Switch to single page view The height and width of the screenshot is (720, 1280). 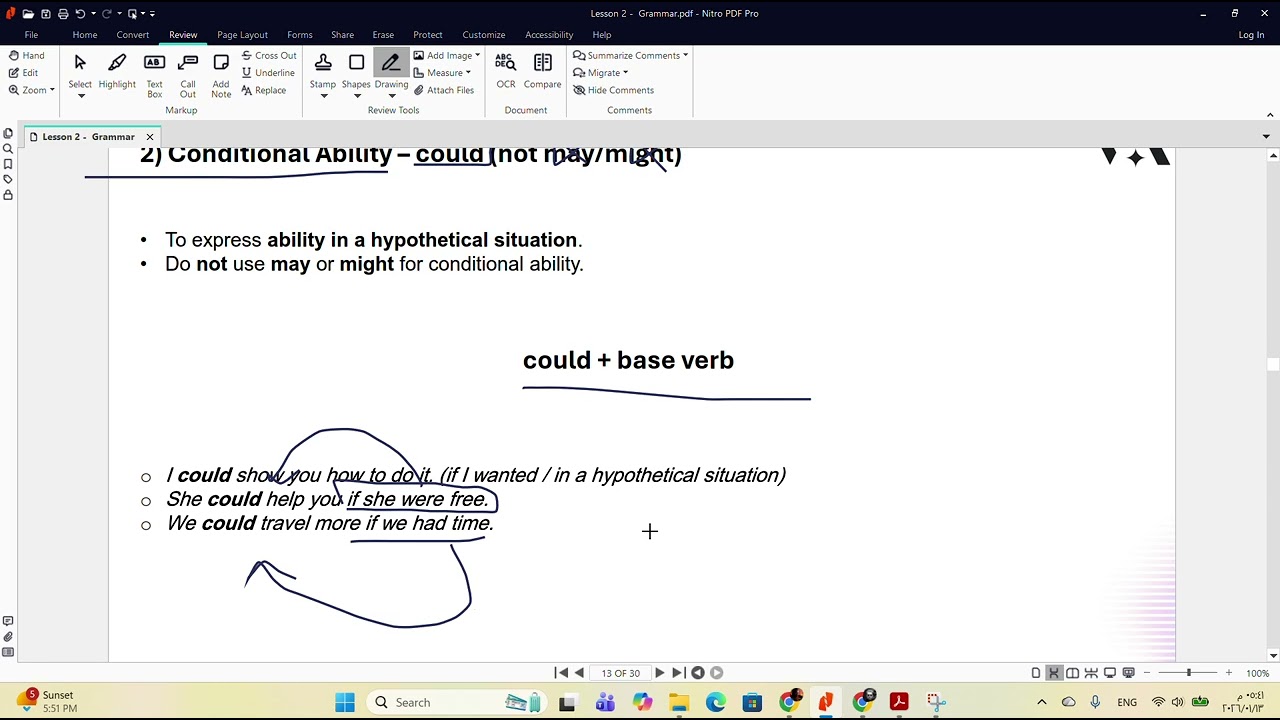point(1036,673)
